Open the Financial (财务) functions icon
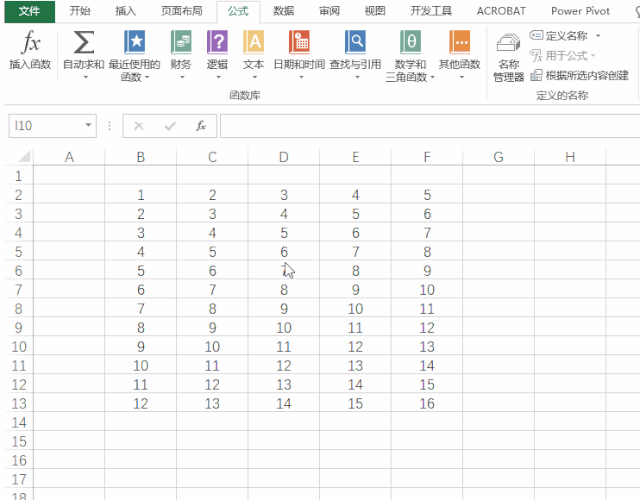The width and height of the screenshot is (640, 500). coord(181,42)
